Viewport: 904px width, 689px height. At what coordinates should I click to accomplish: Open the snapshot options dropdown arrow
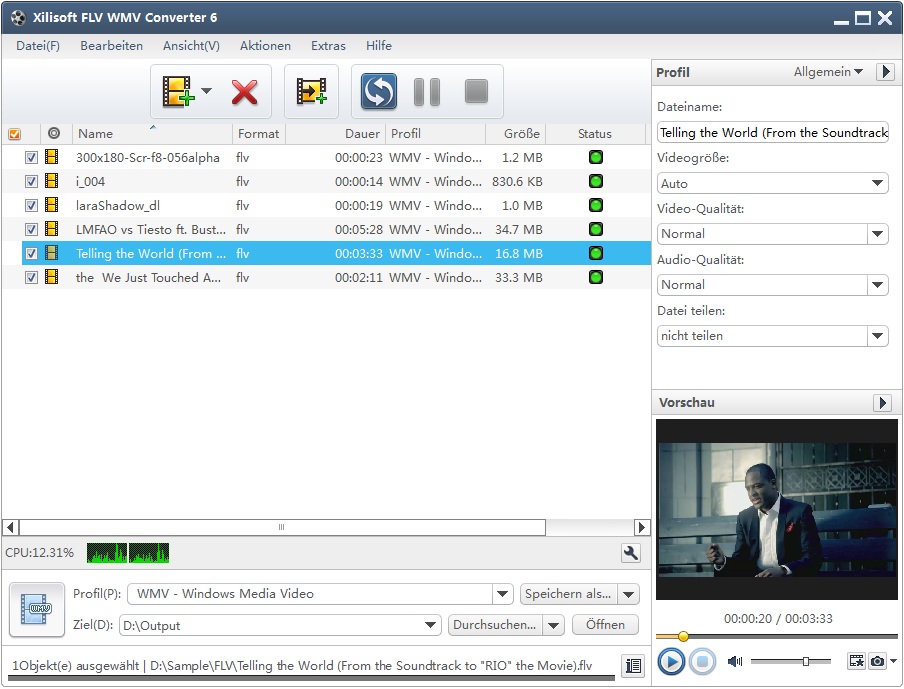[x=894, y=661]
